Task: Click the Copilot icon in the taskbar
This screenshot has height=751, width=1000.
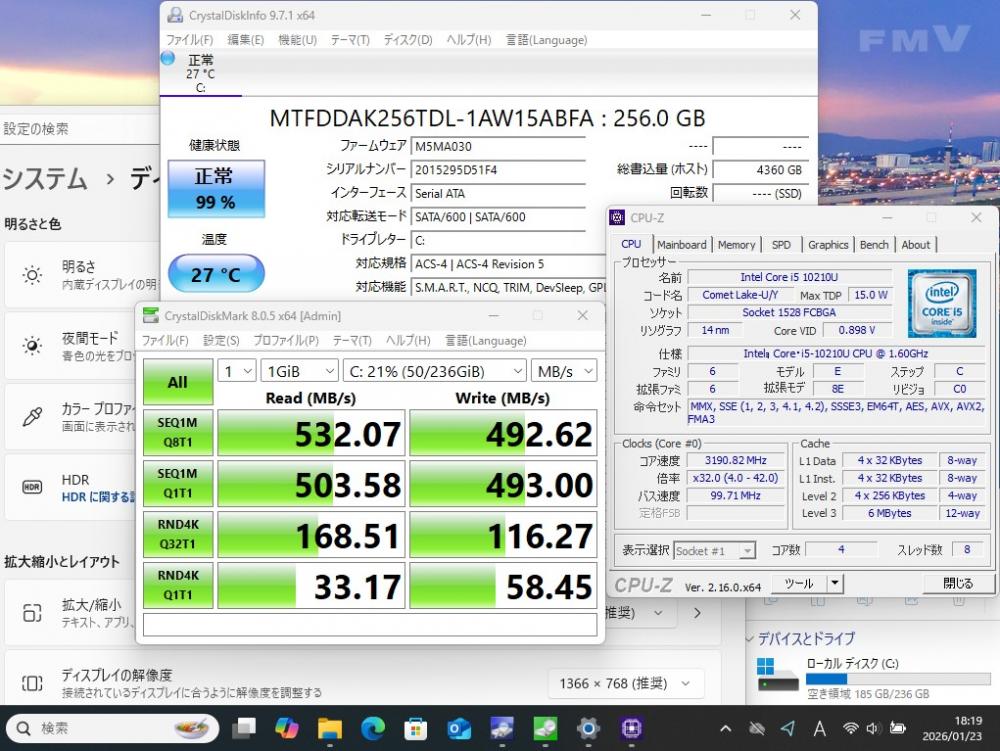Action: (x=287, y=728)
